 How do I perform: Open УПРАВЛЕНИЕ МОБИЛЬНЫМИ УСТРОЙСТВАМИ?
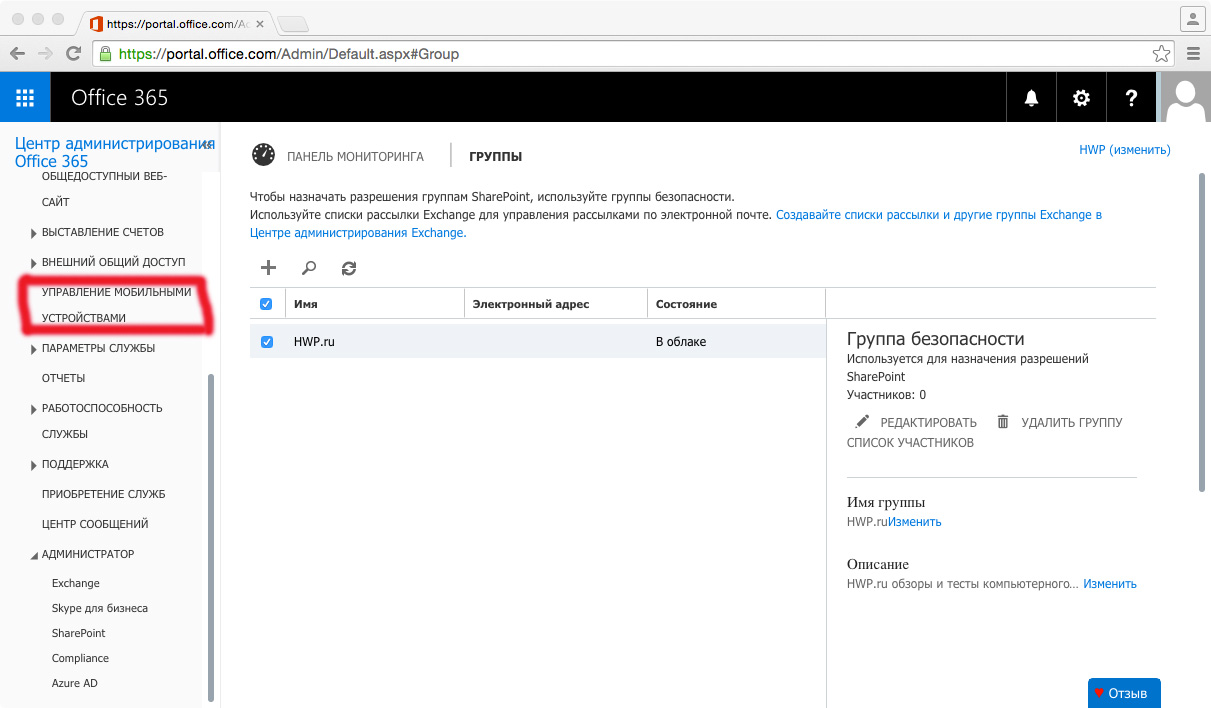click(116, 305)
